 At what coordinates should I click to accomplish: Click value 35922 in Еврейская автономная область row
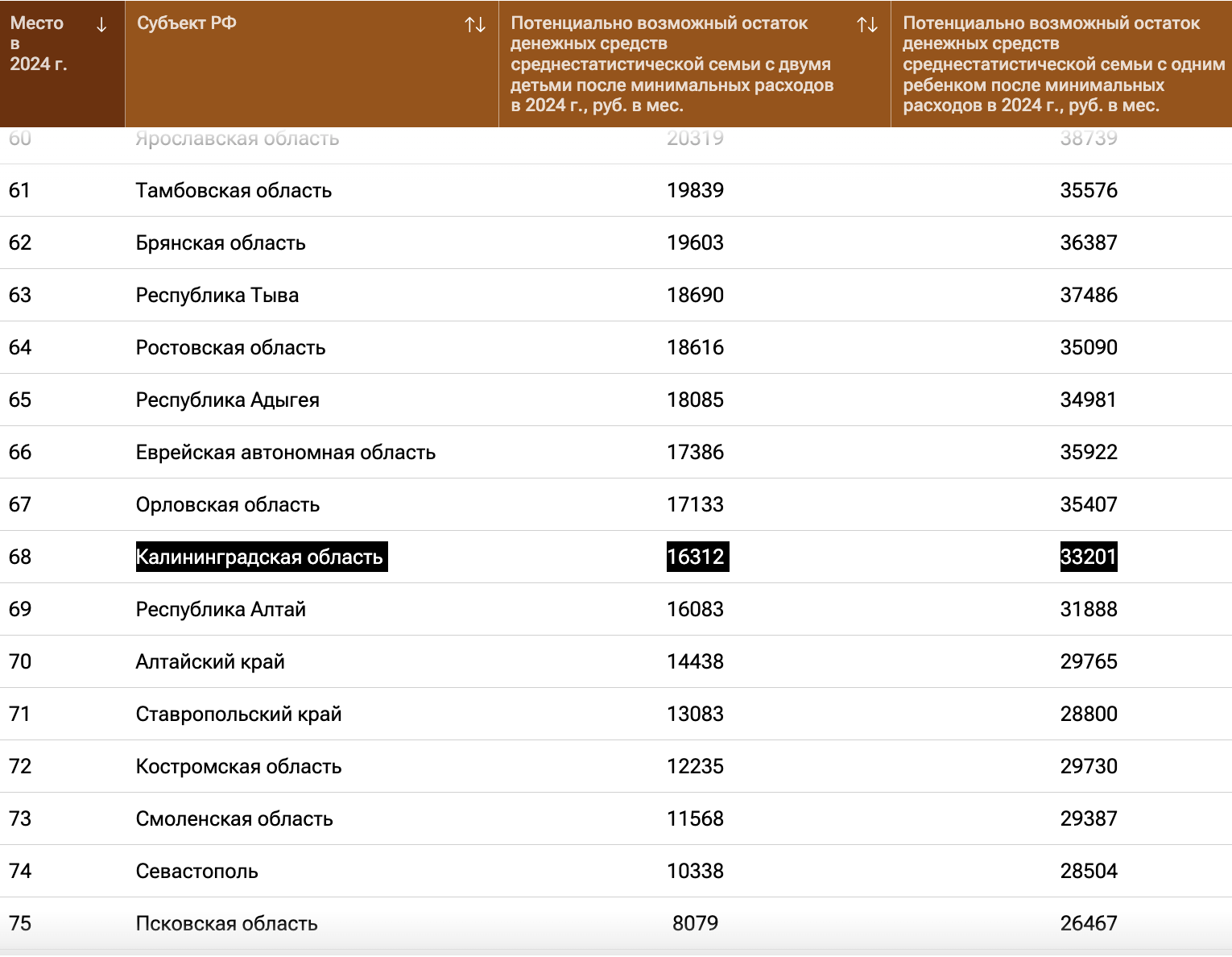(1089, 452)
